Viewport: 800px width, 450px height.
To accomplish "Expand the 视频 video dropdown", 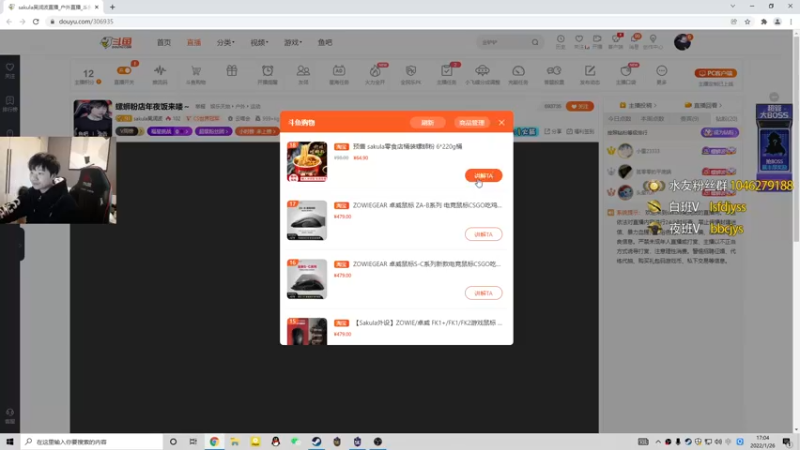I will tap(259, 42).
